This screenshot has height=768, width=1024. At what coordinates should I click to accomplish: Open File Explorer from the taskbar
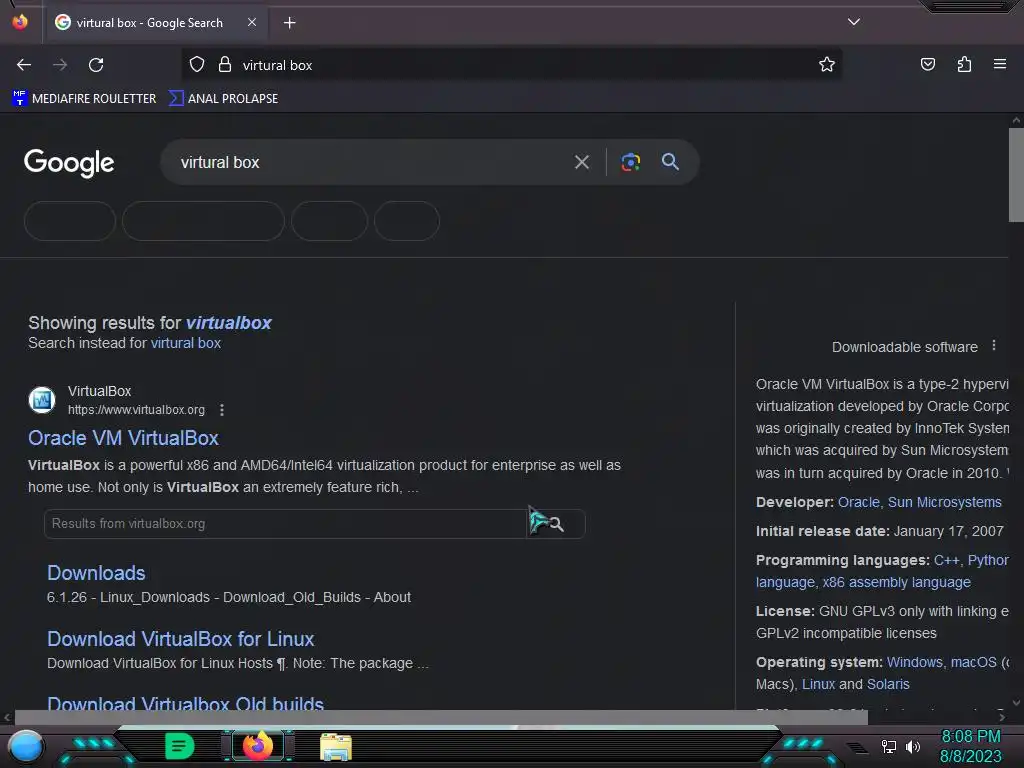pyautogui.click(x=336, y=747)
